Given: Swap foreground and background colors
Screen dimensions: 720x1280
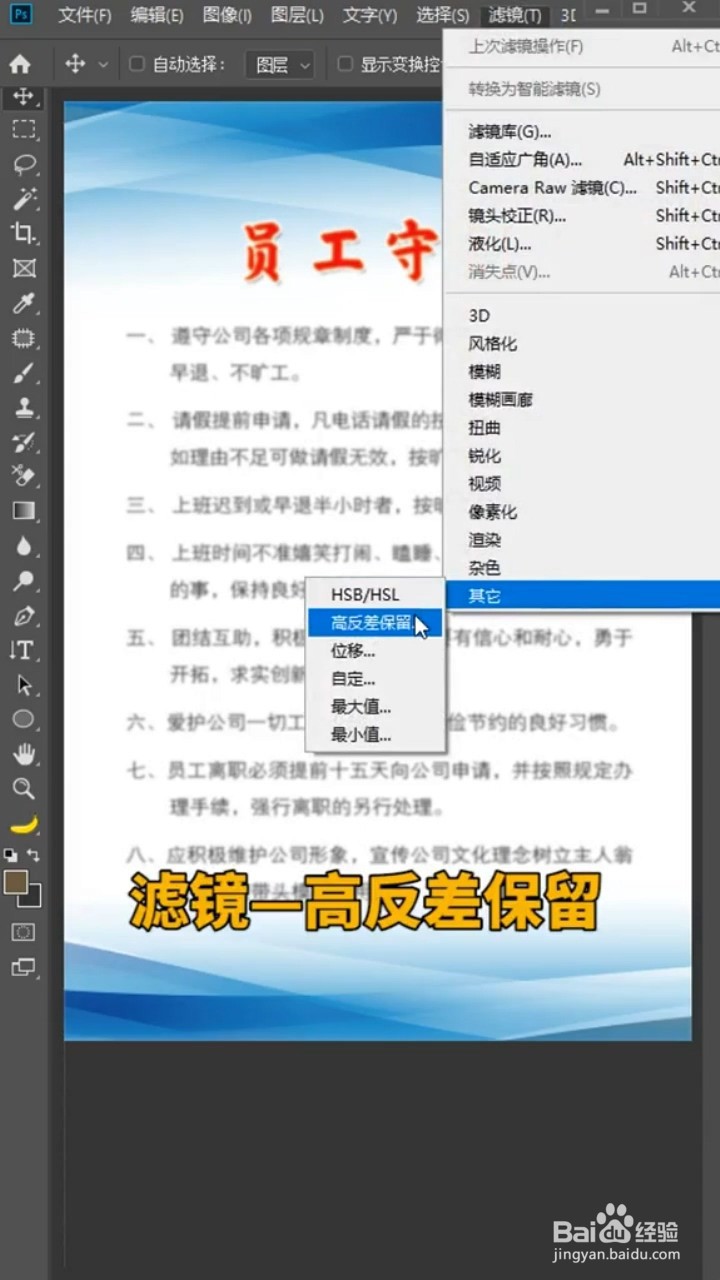Looking at the screenshot, I should pos(34,855).
